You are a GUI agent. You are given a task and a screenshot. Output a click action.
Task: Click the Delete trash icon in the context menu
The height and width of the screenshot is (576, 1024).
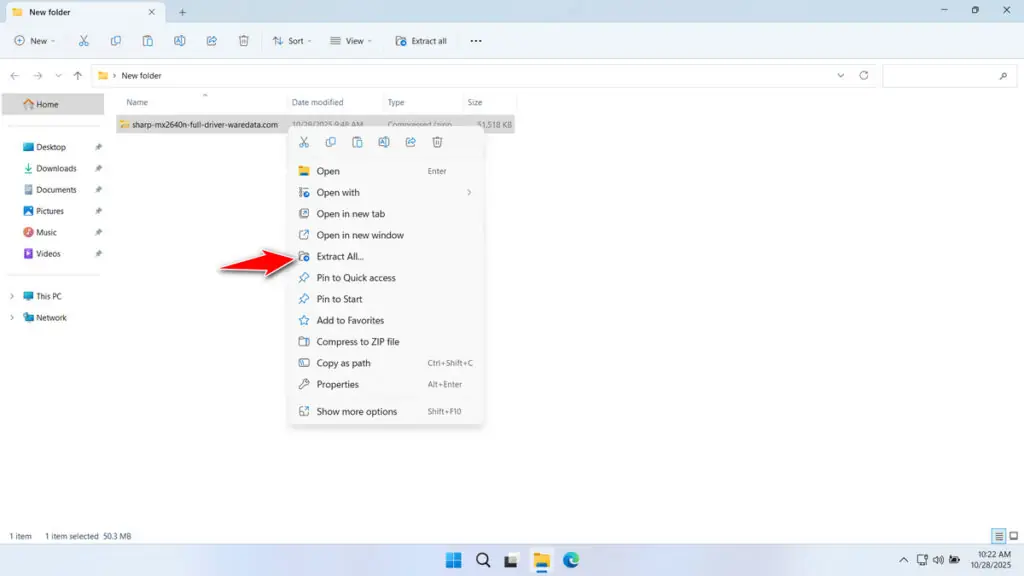(437, 142)
